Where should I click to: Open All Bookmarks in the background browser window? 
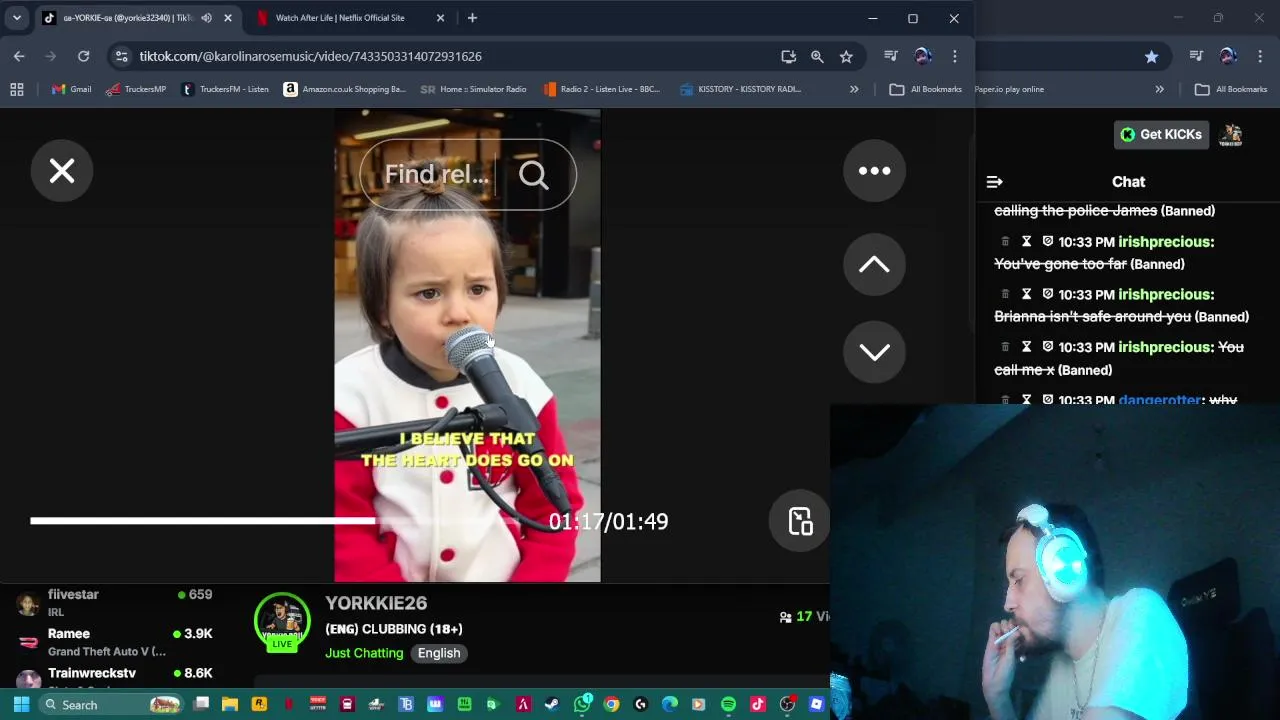(x=1231, y=89)
